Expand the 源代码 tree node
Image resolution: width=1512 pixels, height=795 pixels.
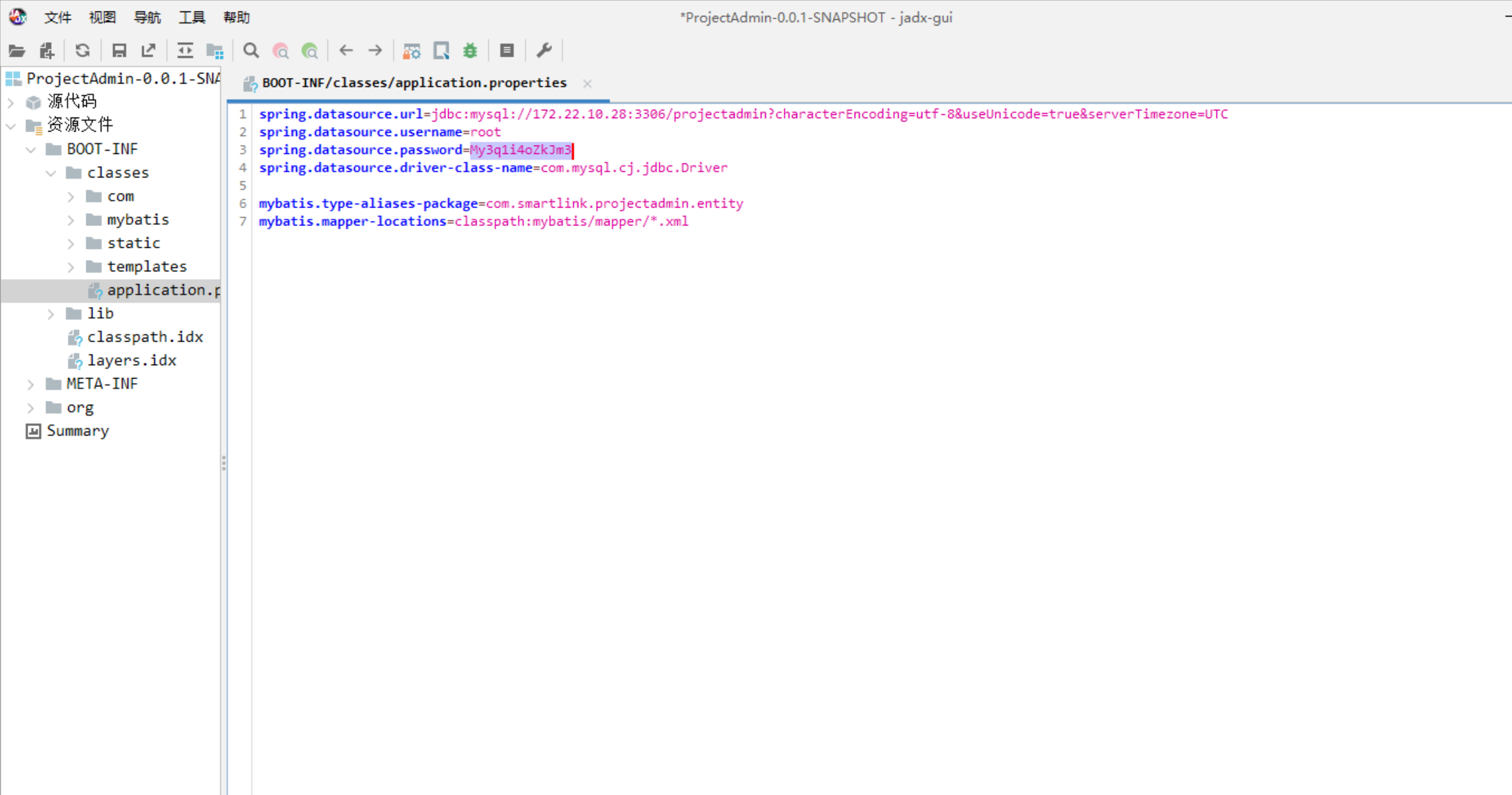point(11,102)
